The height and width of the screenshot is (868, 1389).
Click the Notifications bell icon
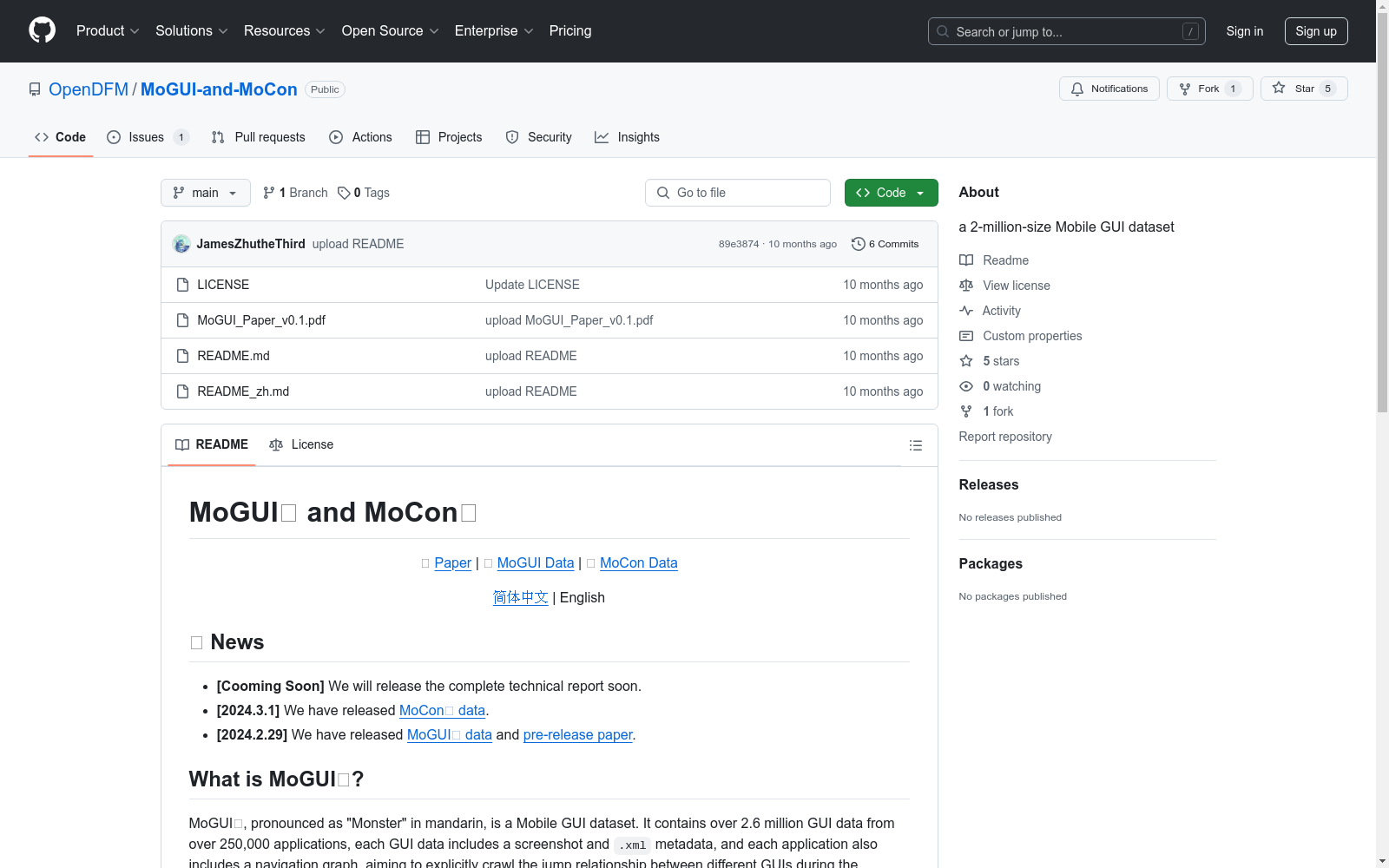(1077, 89)
